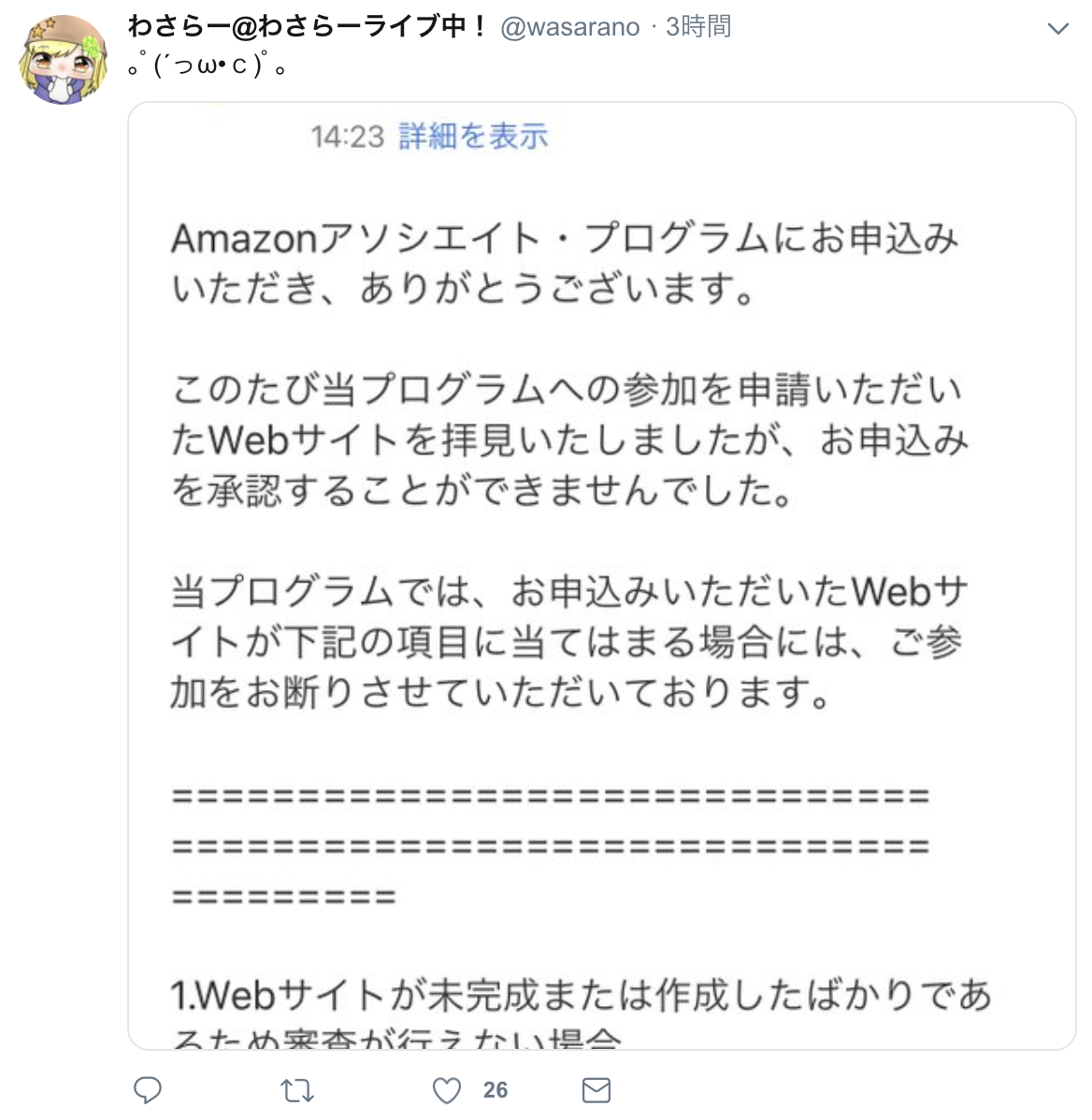Screen dimensions: 1092x1120
Task: Click the text を承認することができませんでした
Action: point(481,491)
